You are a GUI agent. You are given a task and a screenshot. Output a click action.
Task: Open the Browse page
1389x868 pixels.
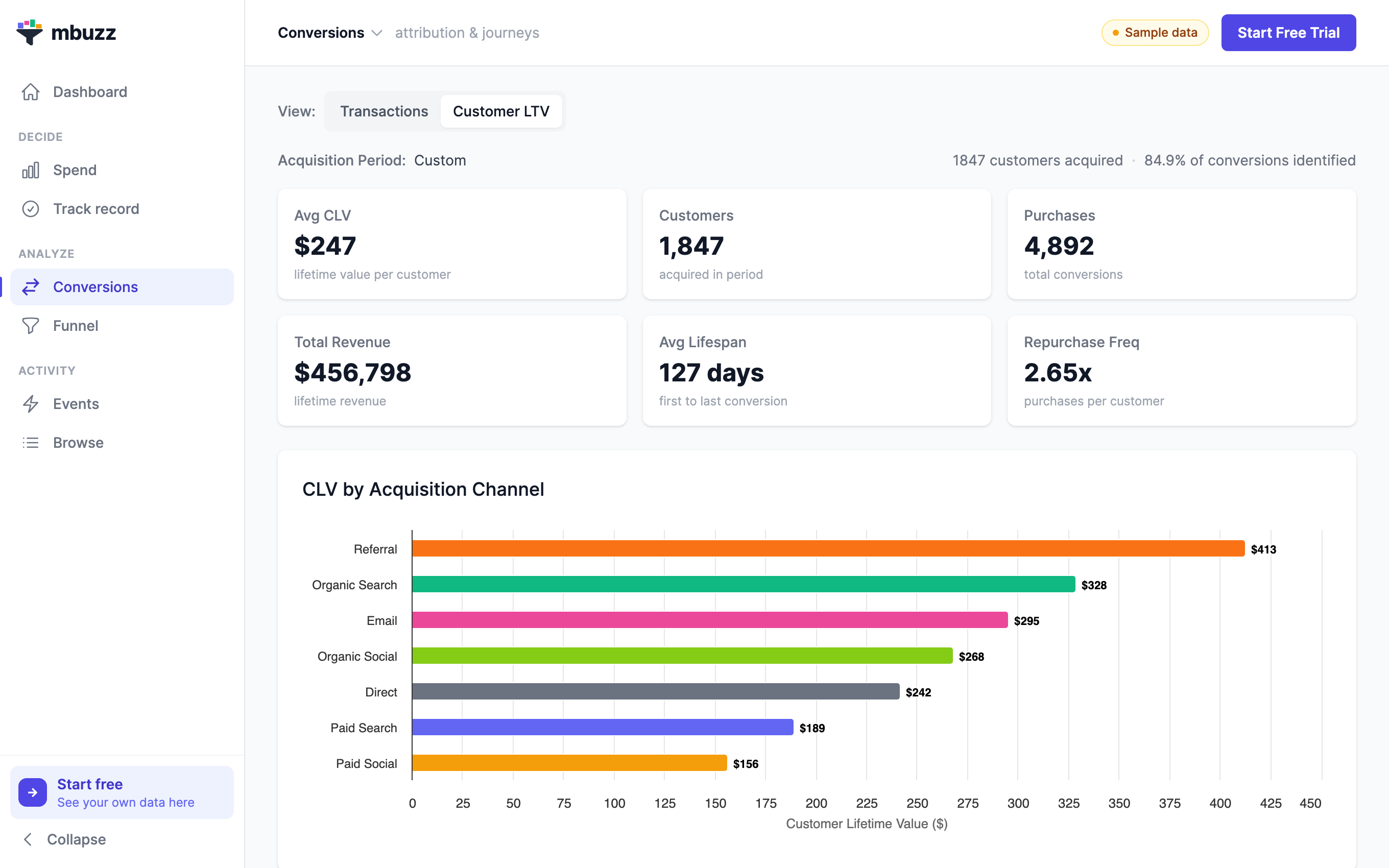coord(122,443)
